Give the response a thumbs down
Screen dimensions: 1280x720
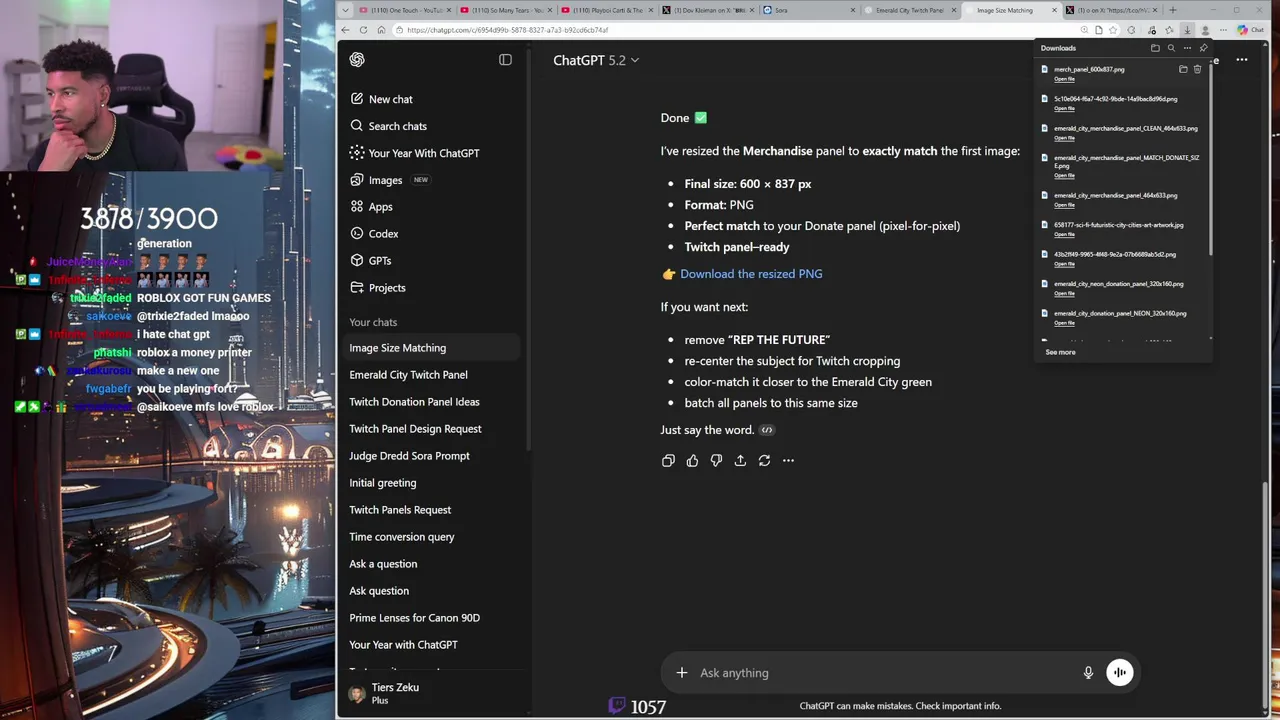(716, 460)
